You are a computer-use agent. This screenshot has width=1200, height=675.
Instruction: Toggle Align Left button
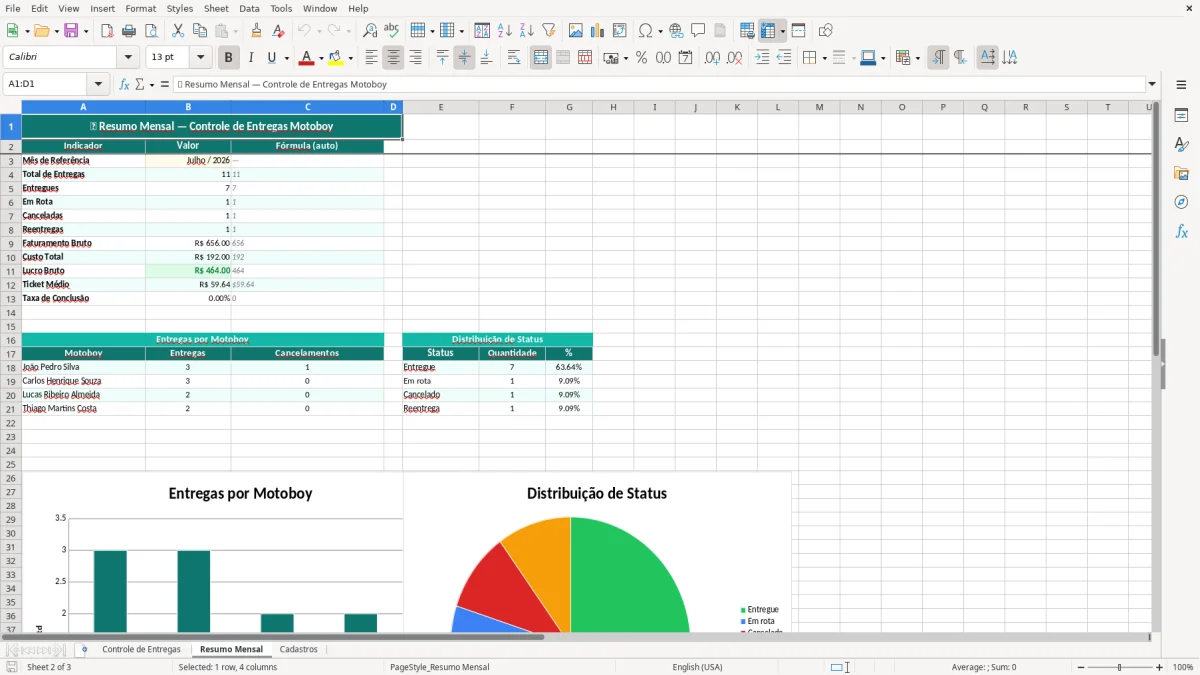pyautogui.click(x=372, y=58)
